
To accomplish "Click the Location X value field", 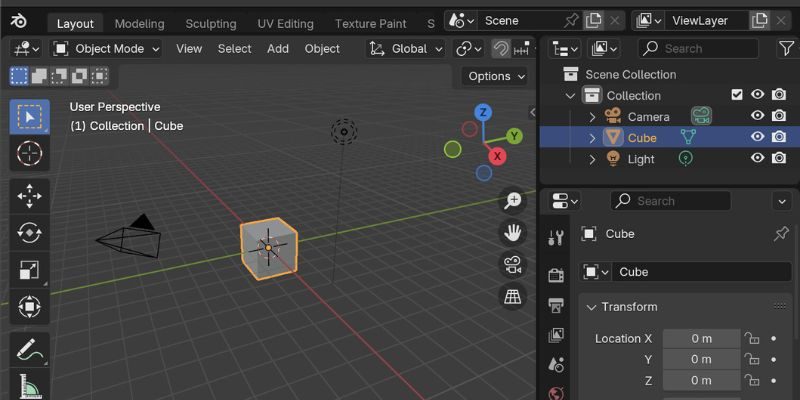I will (702, 339).
